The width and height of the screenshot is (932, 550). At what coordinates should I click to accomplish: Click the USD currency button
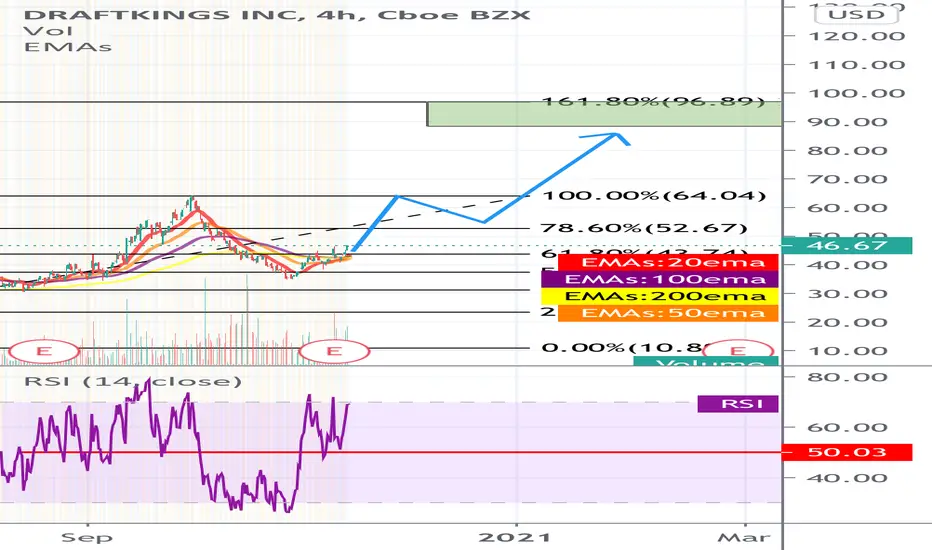pyautogui.click(x=857, y=14)
